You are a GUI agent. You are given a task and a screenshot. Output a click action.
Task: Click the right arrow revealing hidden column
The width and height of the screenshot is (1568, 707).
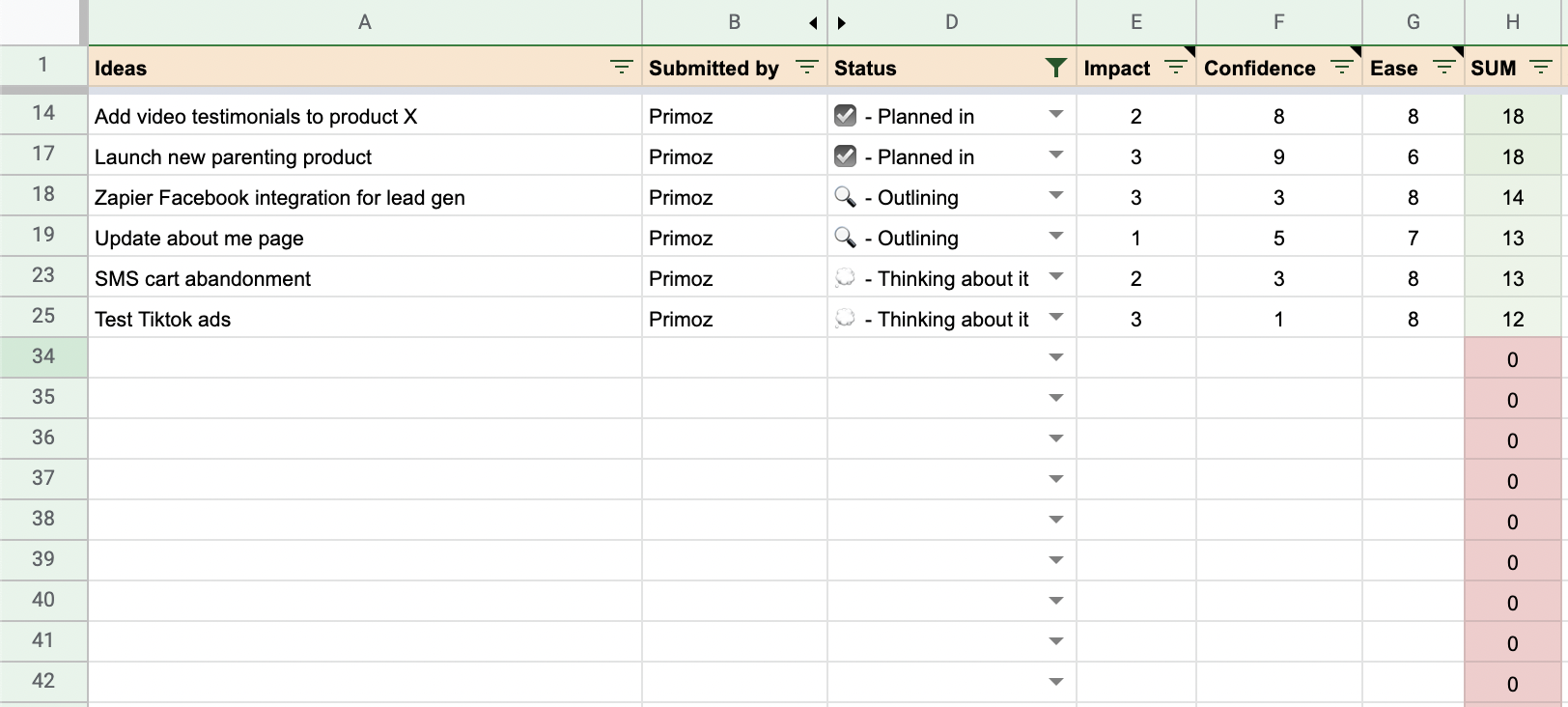click(x=842, y=23)
